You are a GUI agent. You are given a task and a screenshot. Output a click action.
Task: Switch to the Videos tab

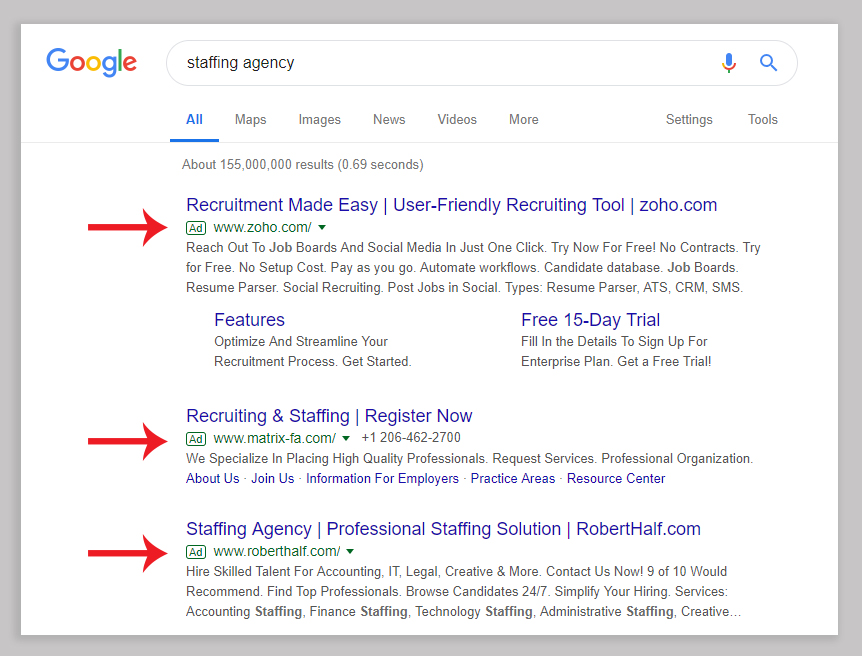(x=457, y=119)
